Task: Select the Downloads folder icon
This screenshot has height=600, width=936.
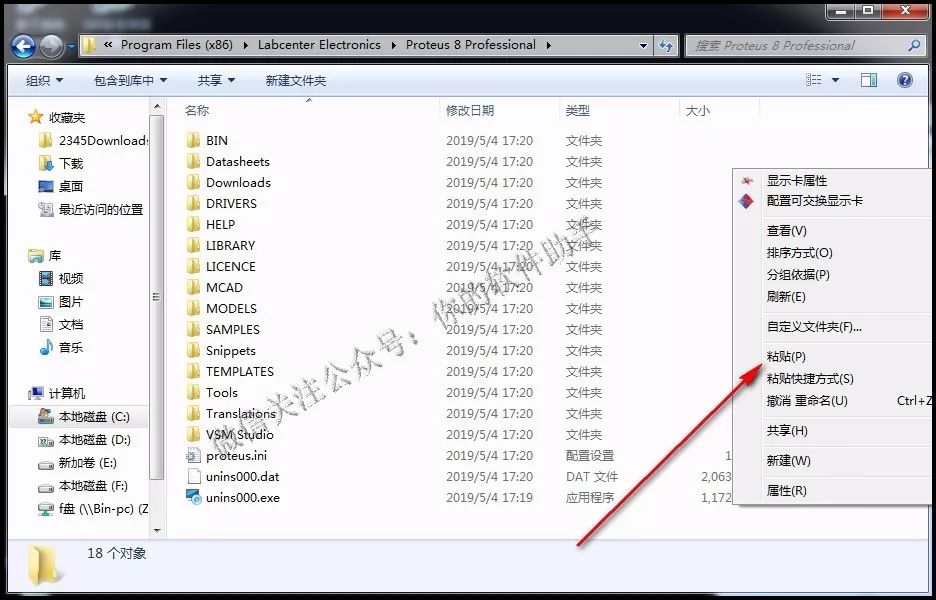Action: 193,182
